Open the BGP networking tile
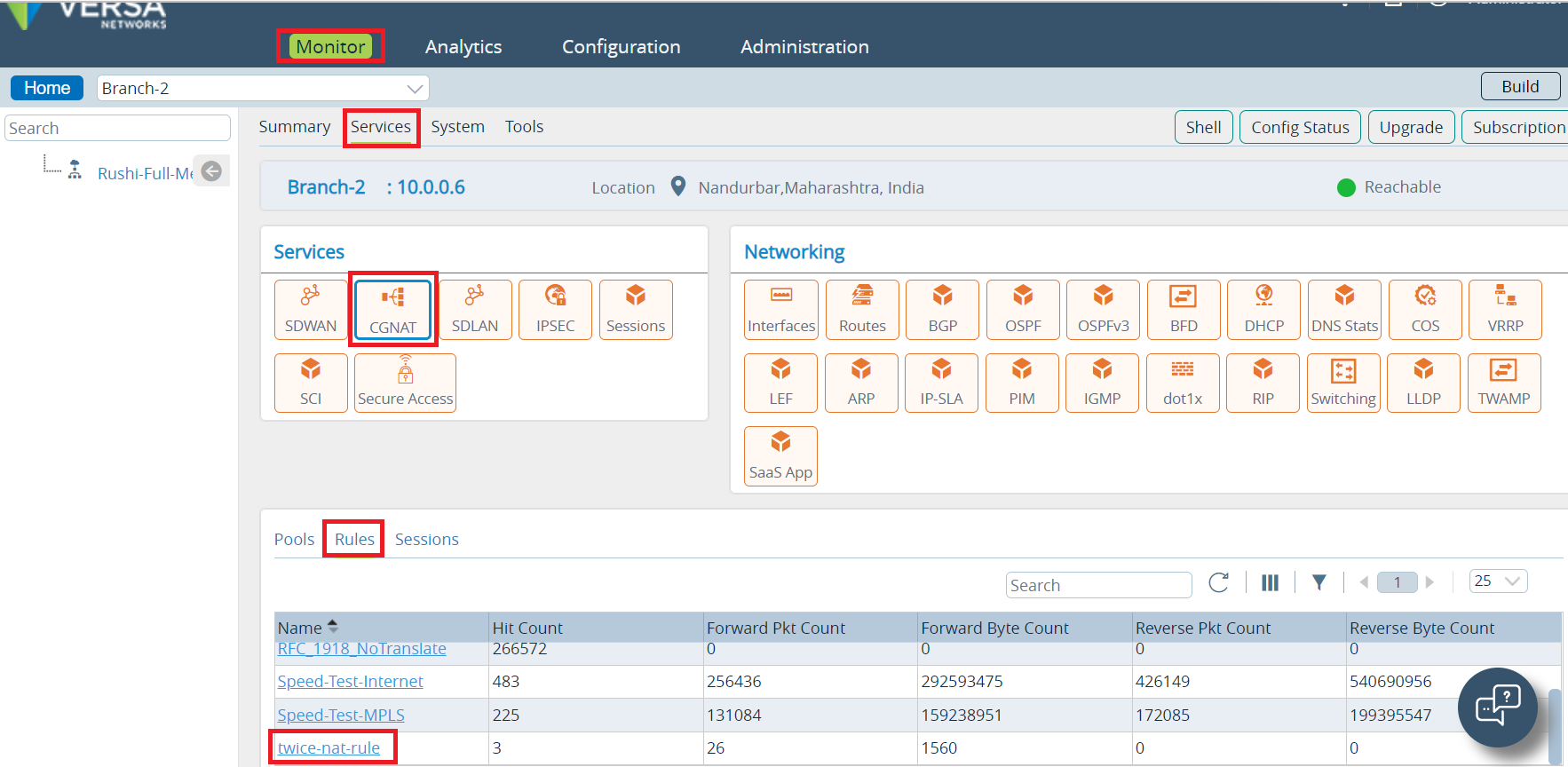 pos(942,310)
